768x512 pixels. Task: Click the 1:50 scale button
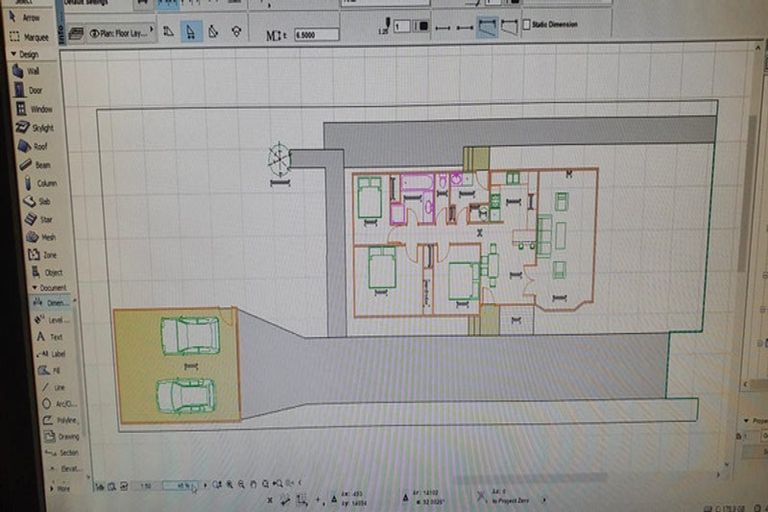(x=146, y=486)
